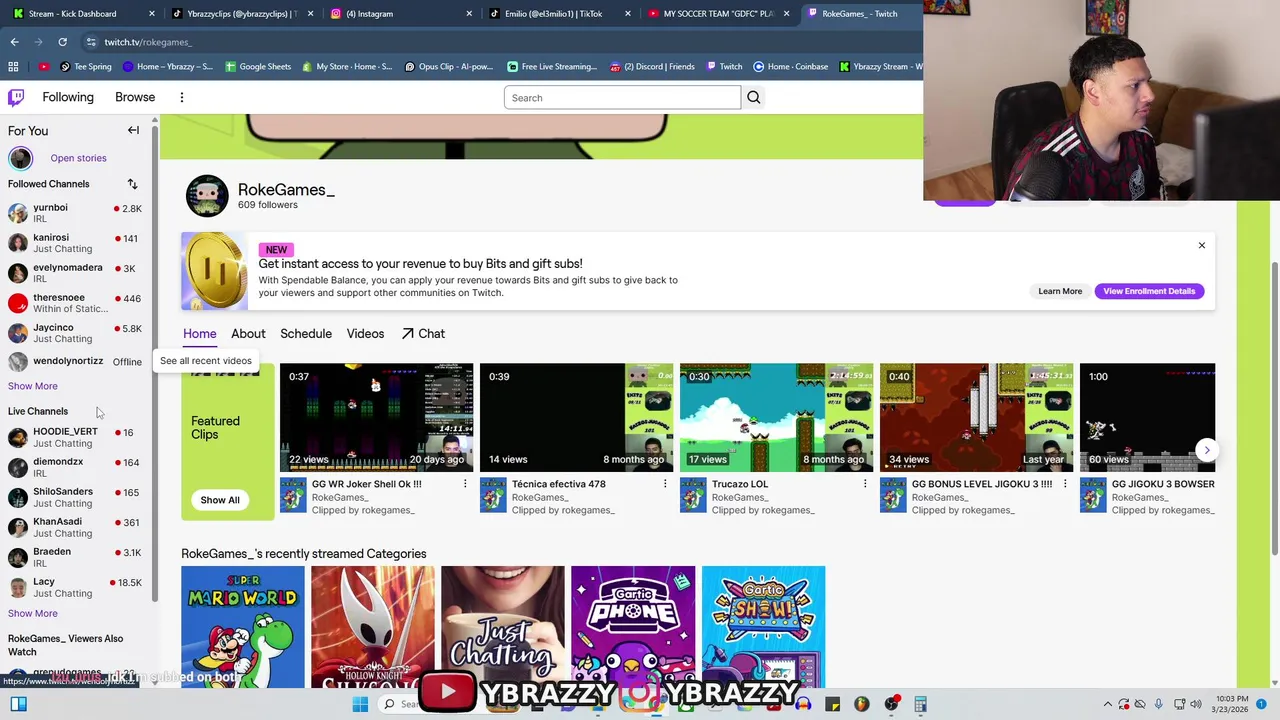Click kanirosi's channel avatar

point(18,243)
